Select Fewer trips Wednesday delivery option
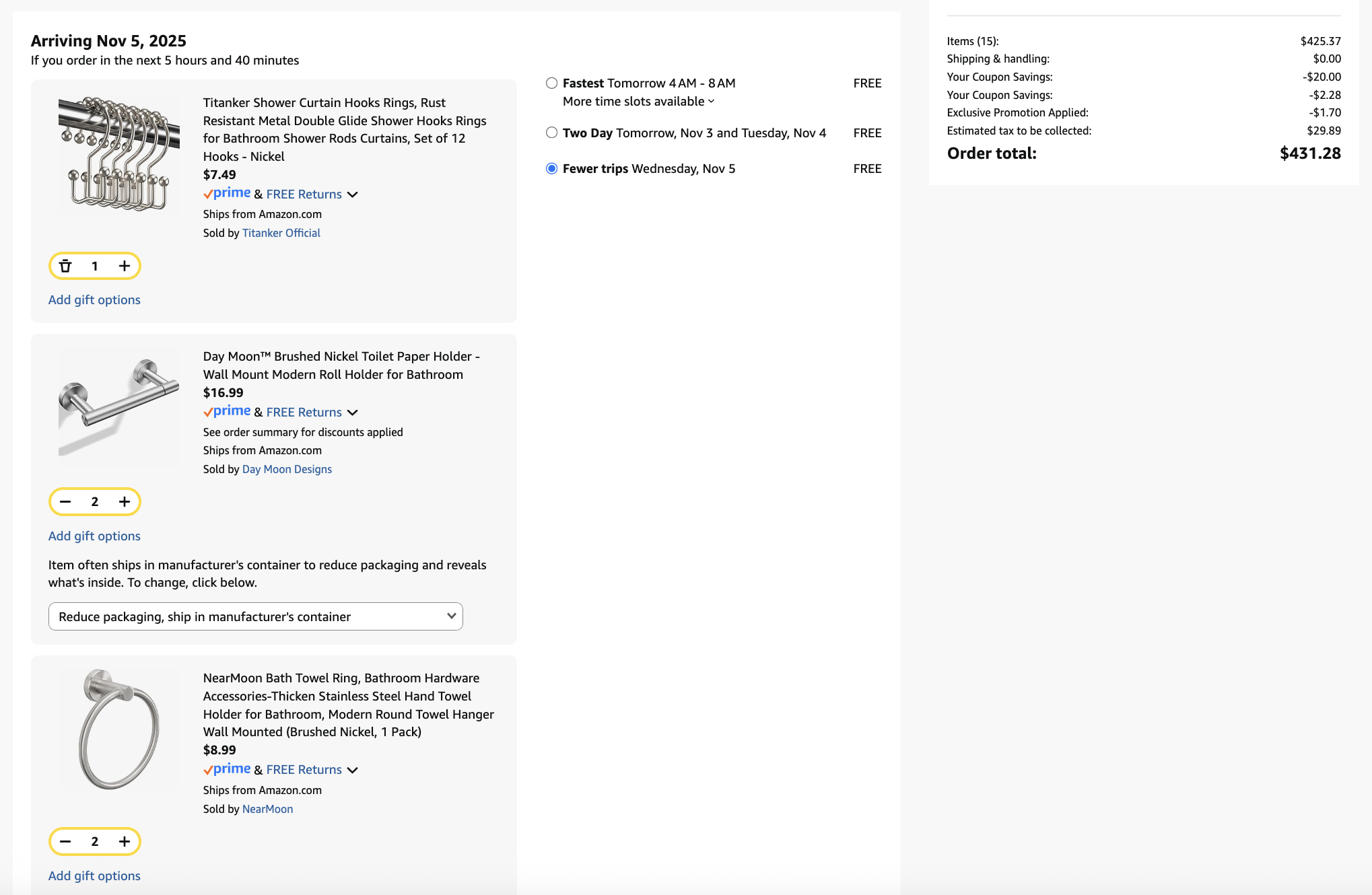This screenshot has width=1372, height=895. tap(551, 169)
